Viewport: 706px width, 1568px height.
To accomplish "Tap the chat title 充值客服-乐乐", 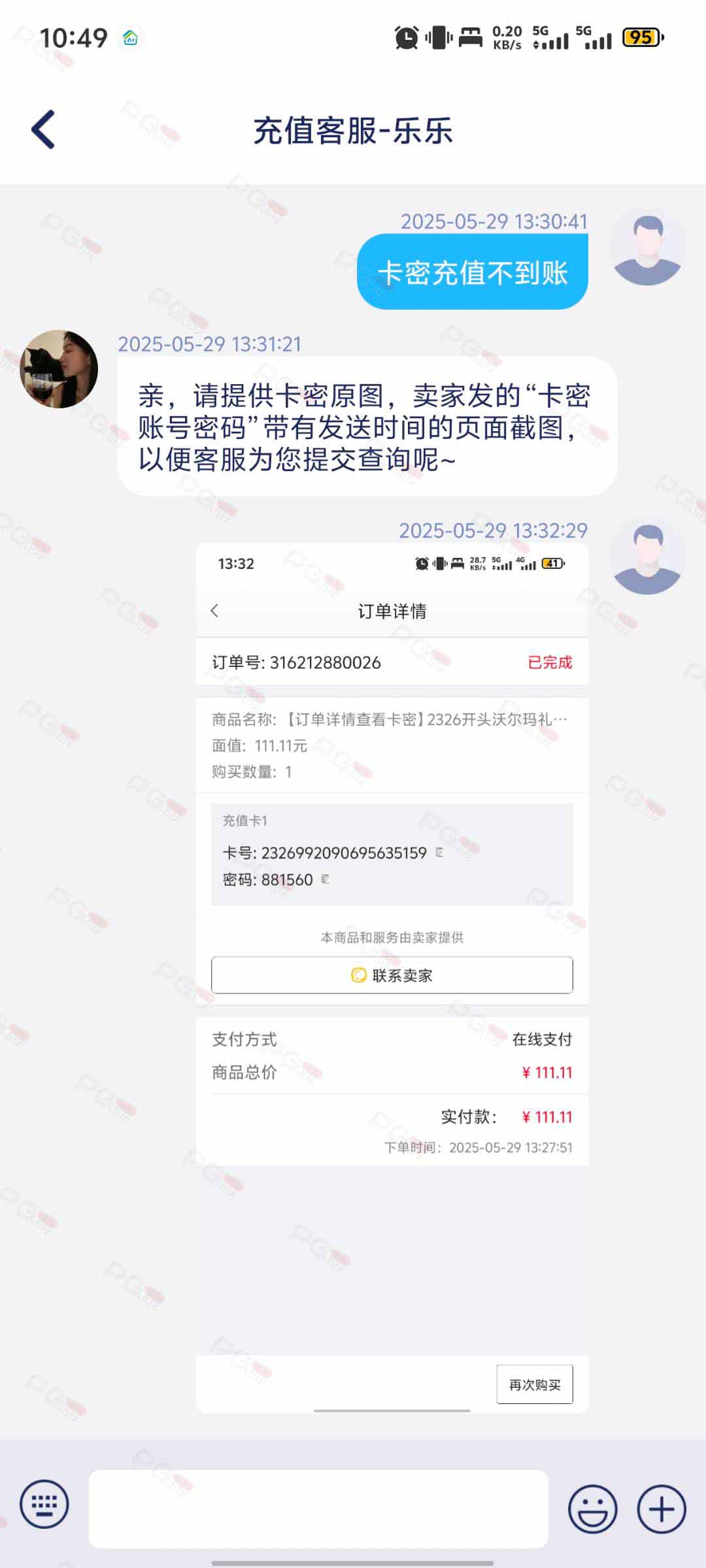I will [x=353, y=131].
